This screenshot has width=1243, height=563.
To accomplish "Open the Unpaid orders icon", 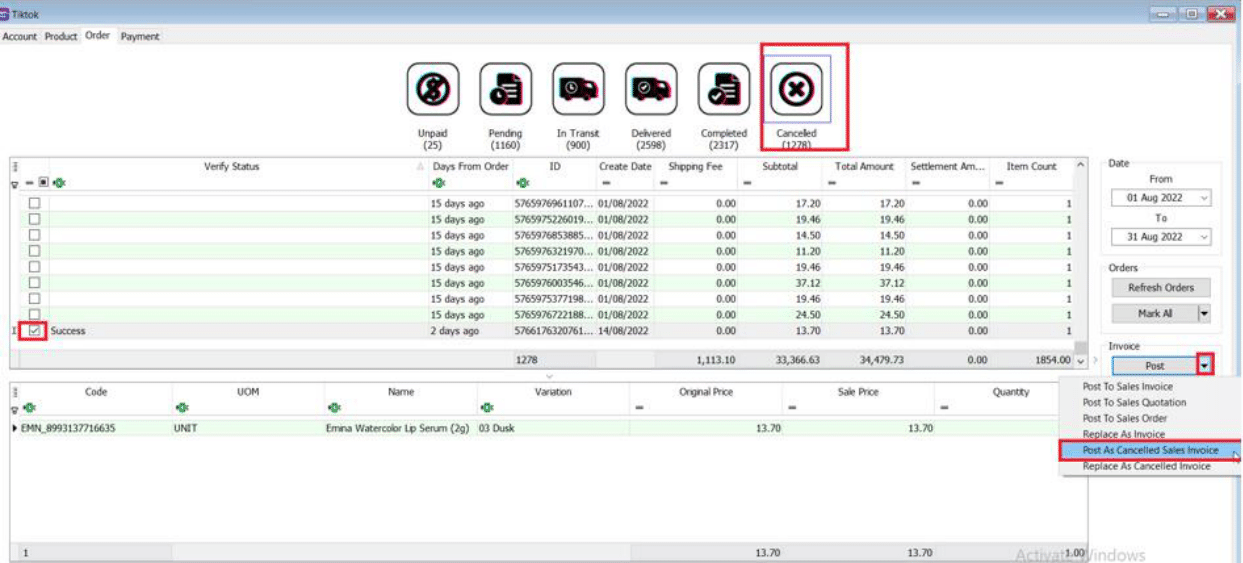I will point(432,89).
